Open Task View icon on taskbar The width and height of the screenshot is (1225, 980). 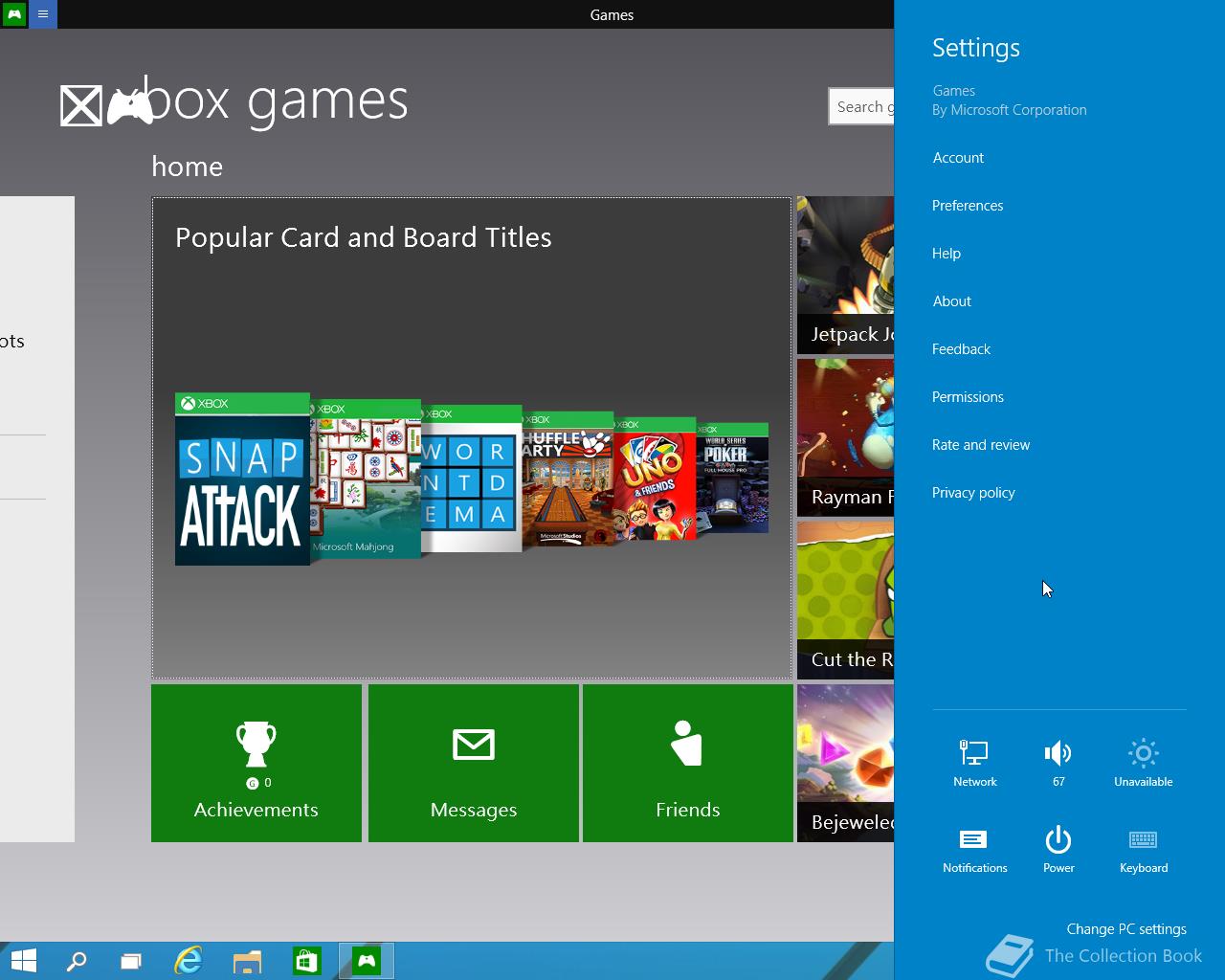coord(131,961)
